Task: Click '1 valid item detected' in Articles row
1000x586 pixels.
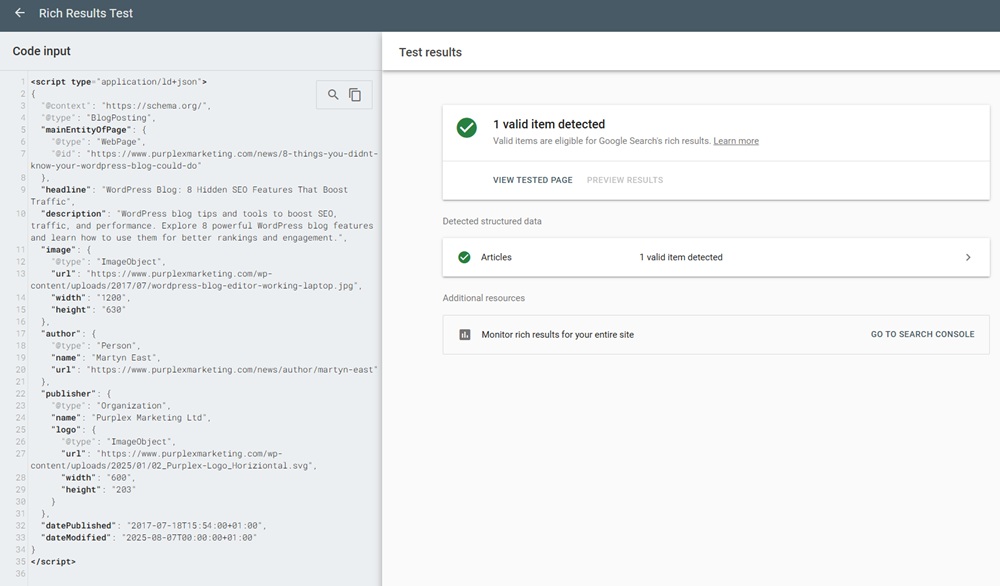Action: click(681, 257)
